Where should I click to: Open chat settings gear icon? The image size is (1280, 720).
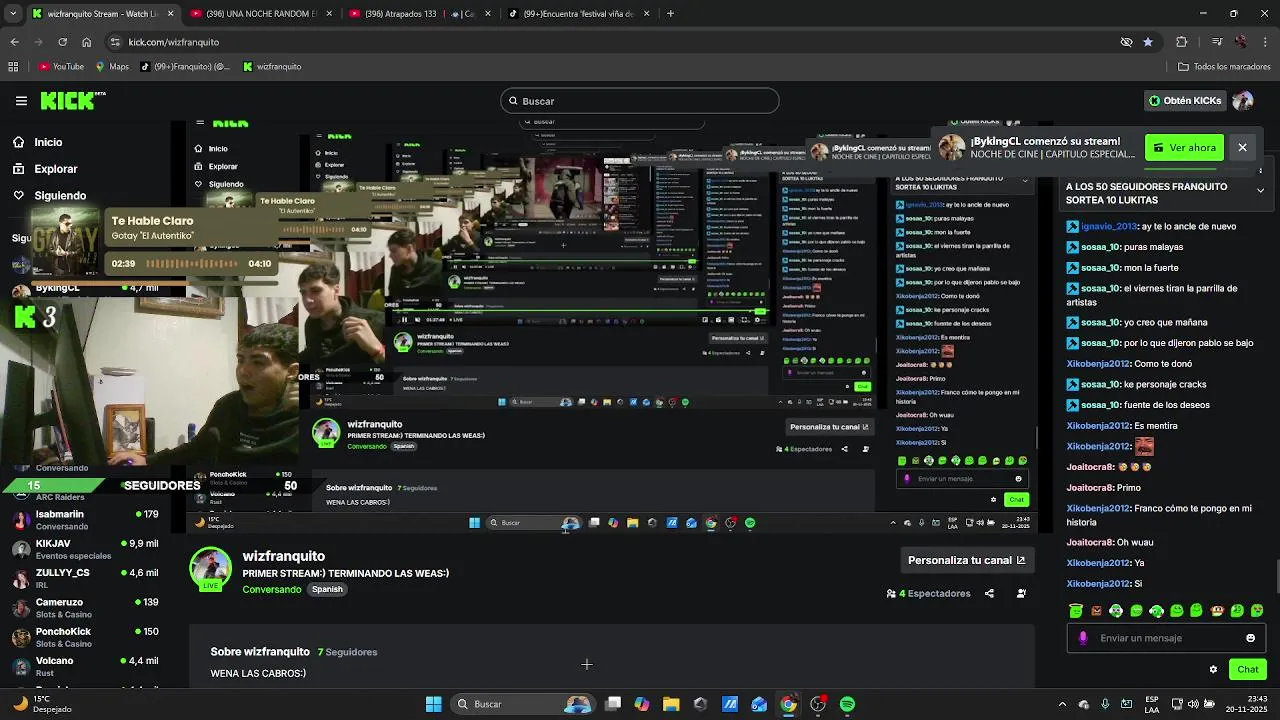point(1213,669)
